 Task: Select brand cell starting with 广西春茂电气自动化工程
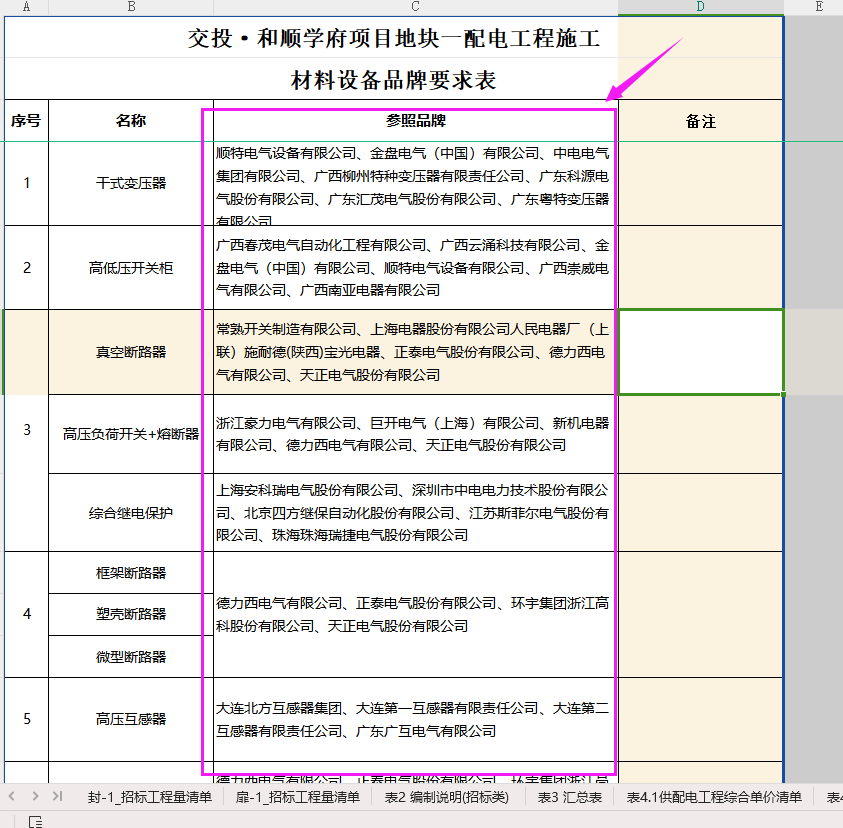coord(416,268)
